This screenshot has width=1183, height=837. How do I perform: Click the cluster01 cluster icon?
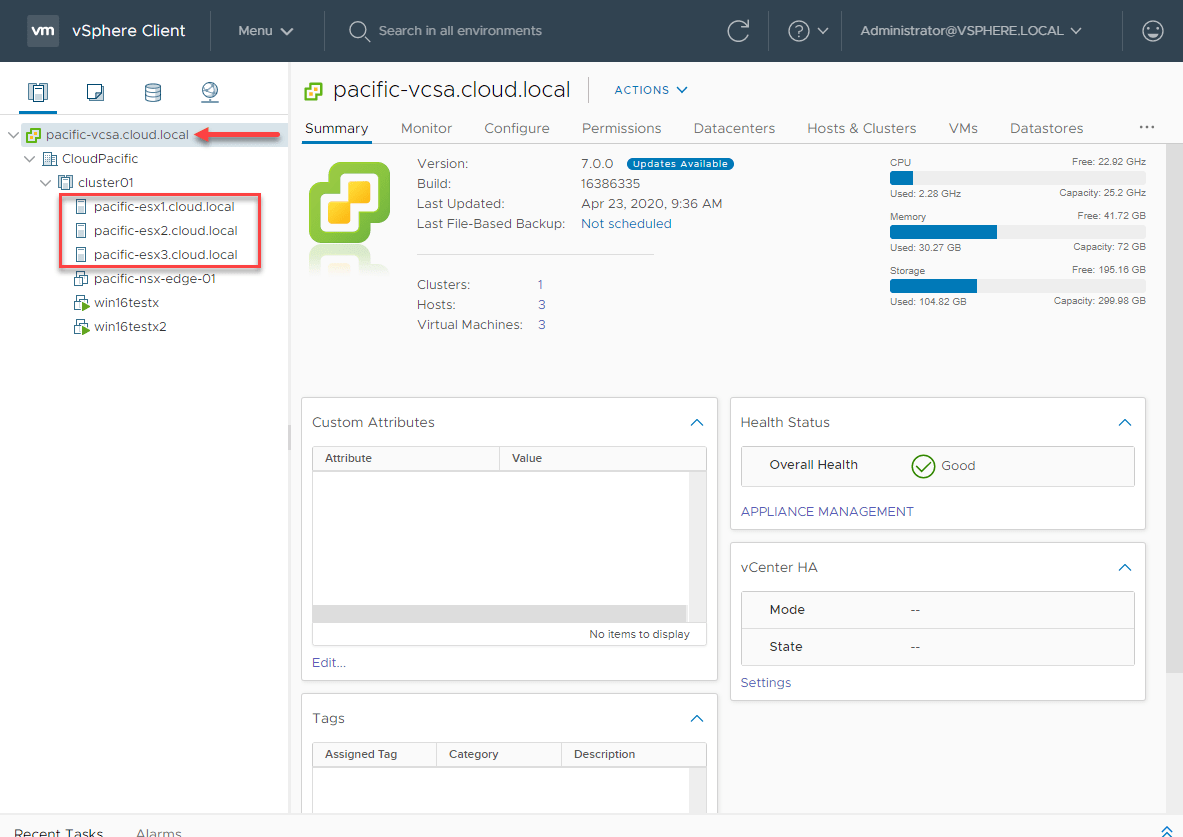tap(66, 183)
